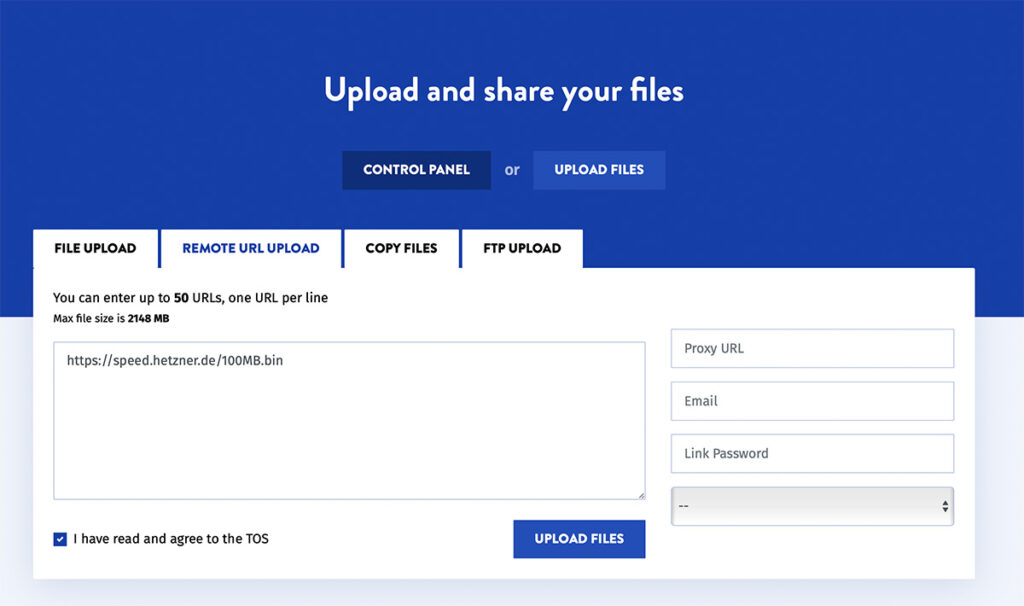Click the dark-blue Upload Files button under the heading

599,170
